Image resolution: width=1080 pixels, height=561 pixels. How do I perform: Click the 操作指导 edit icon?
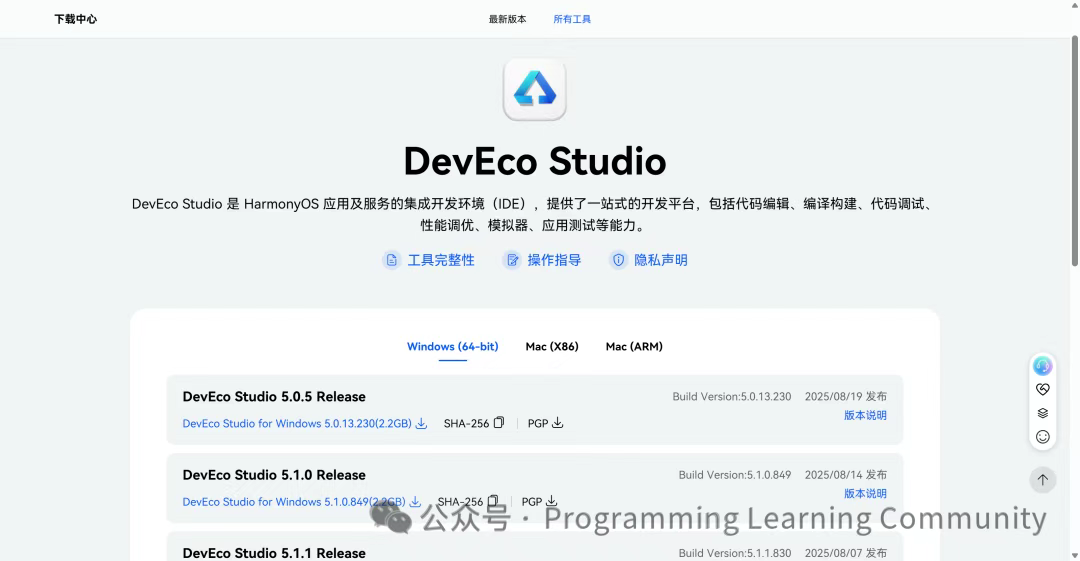point(512,260)
